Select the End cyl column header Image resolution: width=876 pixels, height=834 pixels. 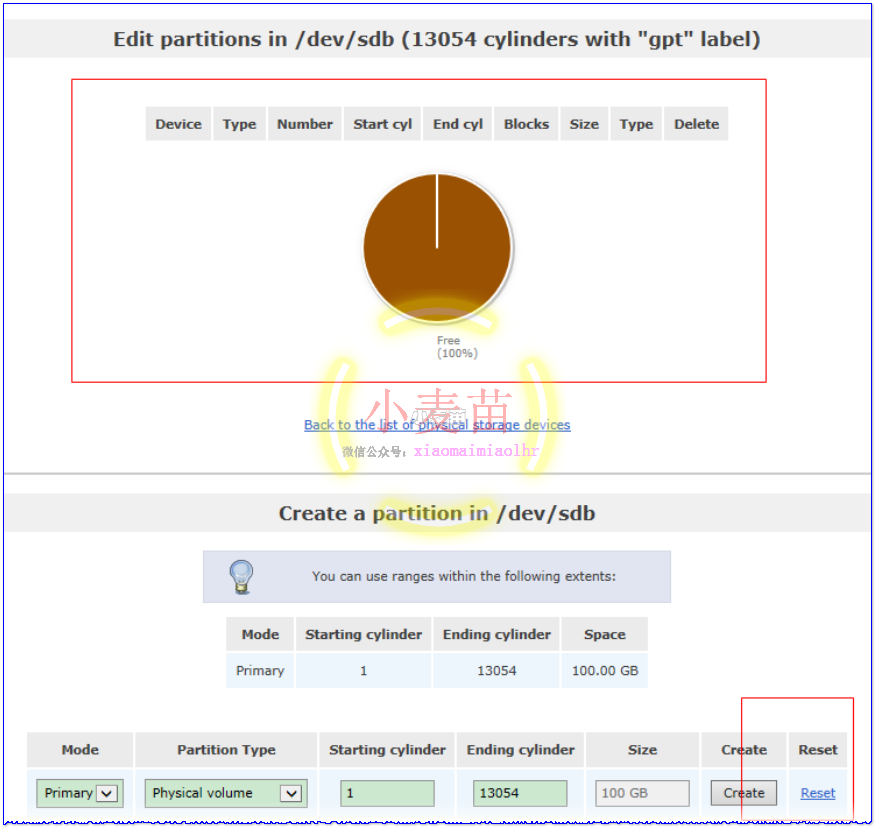pyautogui.click(x=457, y=124)
